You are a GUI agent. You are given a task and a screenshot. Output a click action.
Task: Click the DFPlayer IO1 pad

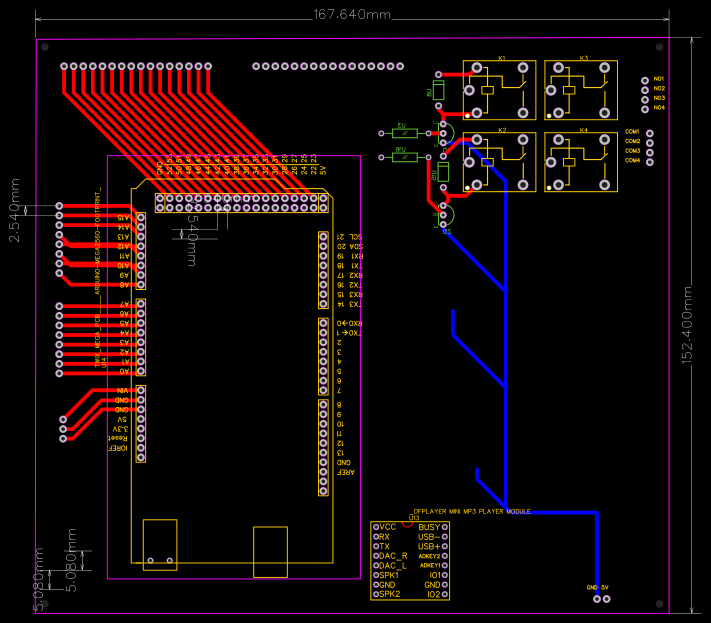(445, 575)
